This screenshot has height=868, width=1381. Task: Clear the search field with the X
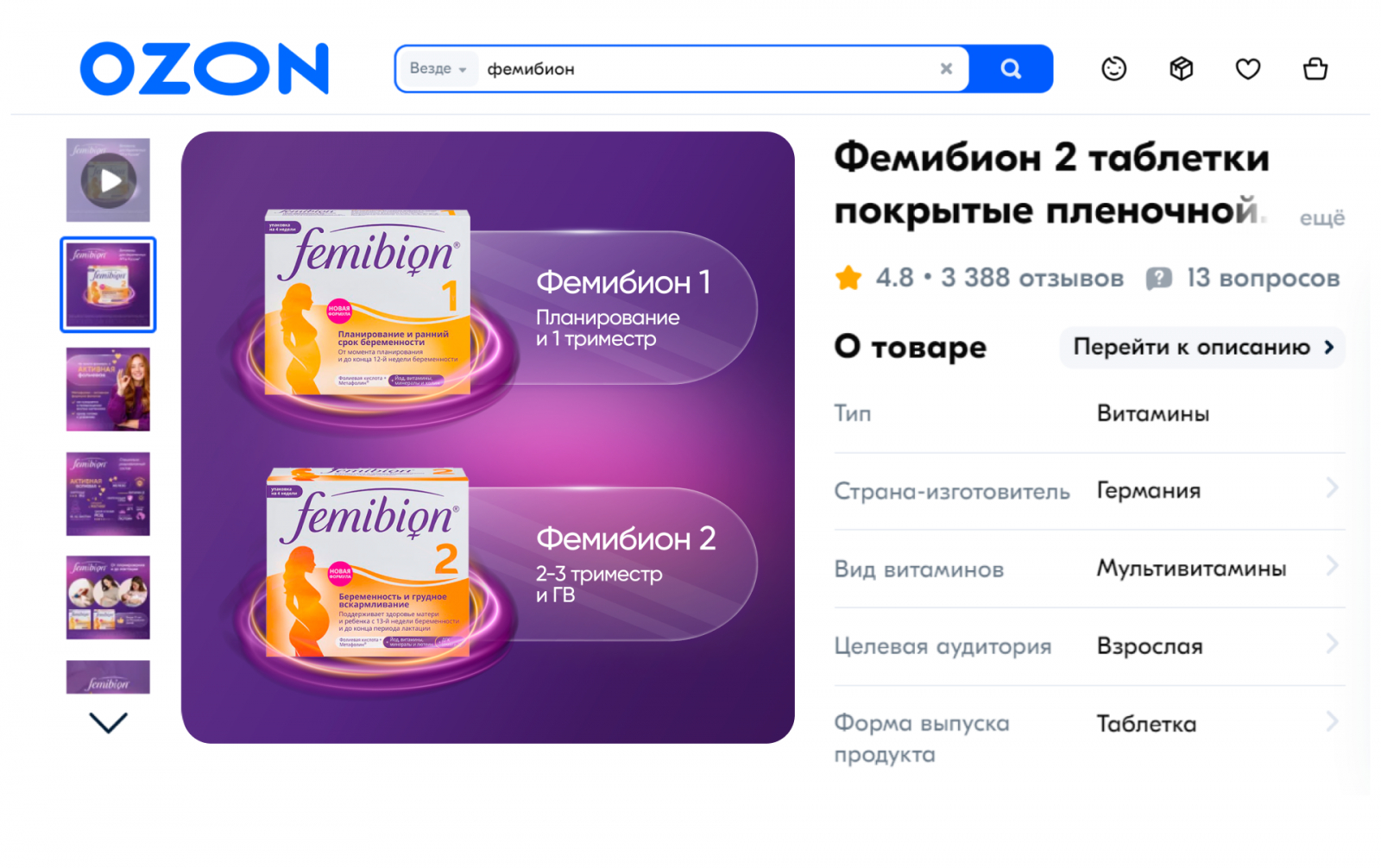(x=946, y=68)
